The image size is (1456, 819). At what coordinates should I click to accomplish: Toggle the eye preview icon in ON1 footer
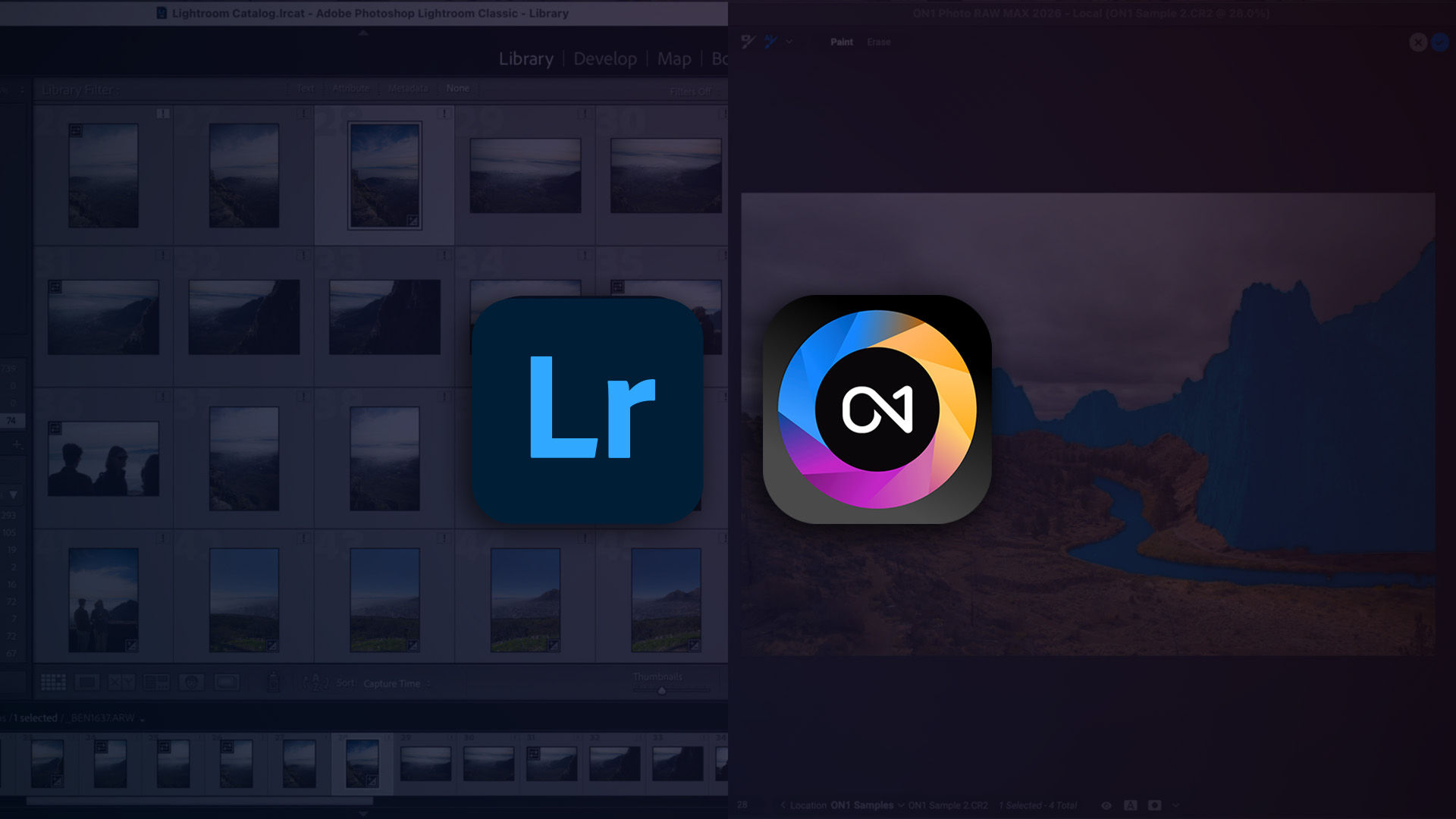(1106, 805)
